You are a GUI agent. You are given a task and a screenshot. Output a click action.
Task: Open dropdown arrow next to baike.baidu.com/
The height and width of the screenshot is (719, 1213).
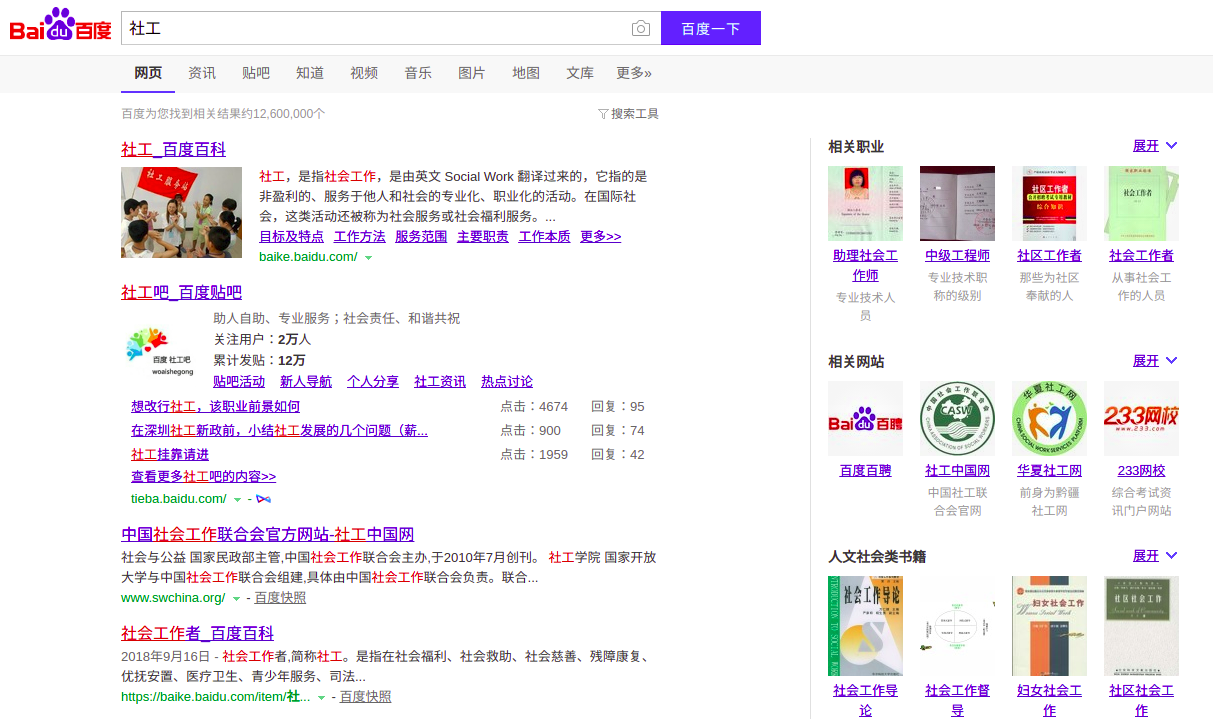point(369,258)
